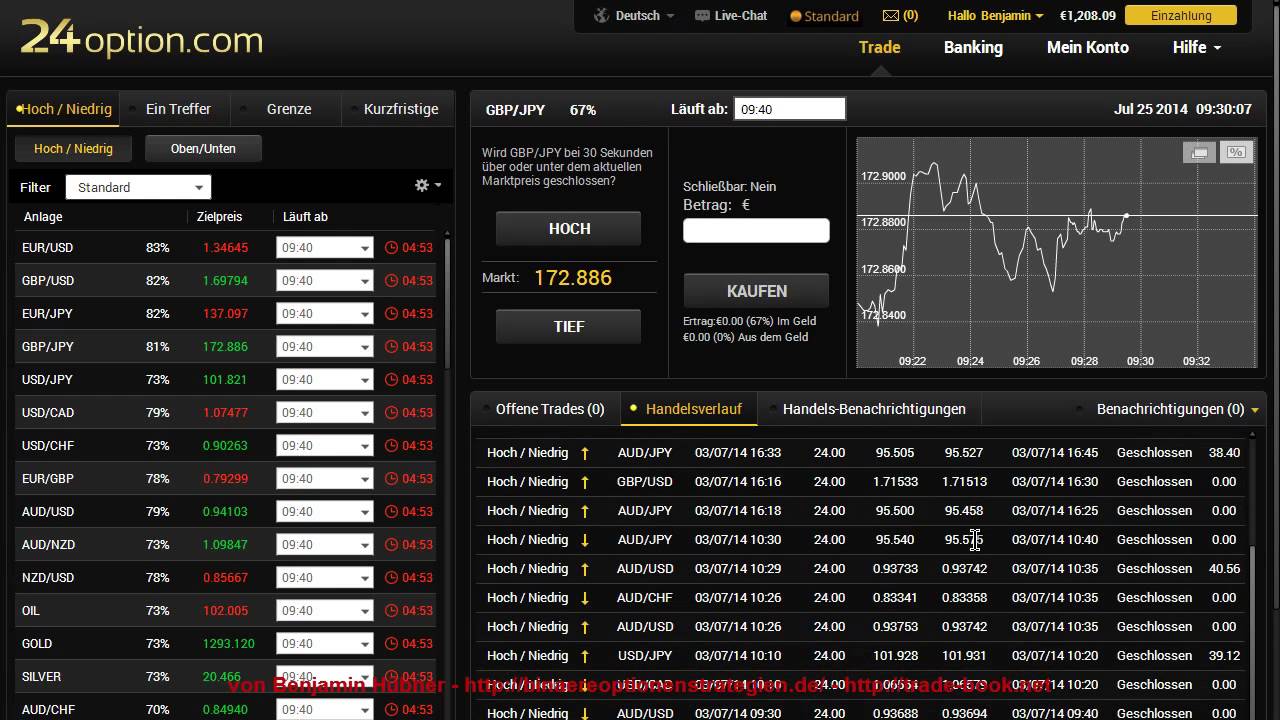1280x720 pixels.
Task: Click the clock icon in OIL row
Action: point(391,611)
